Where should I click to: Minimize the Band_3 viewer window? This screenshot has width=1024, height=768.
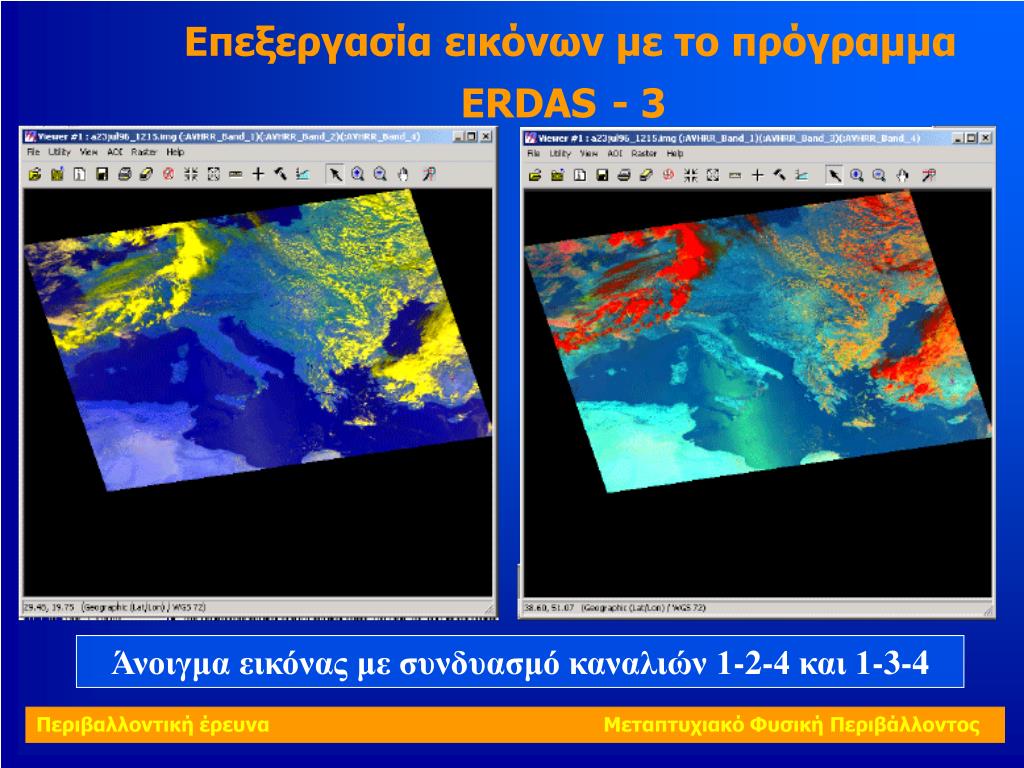click(958, 138)
